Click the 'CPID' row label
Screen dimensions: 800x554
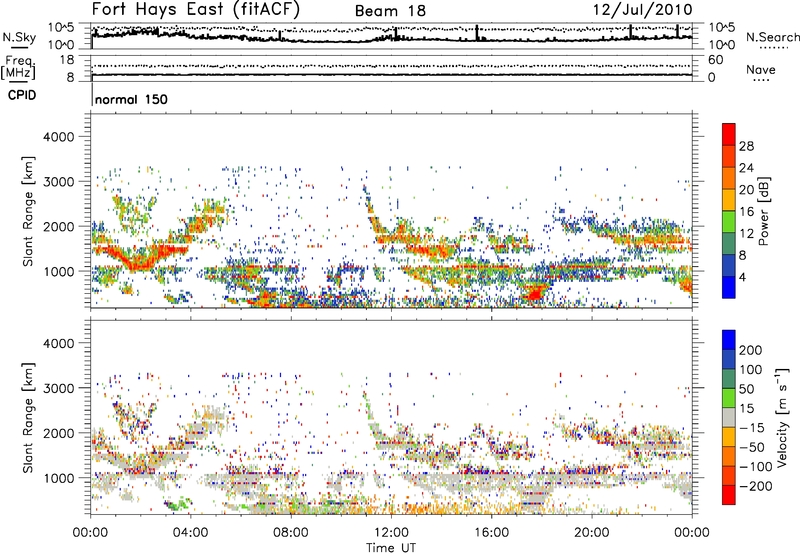click(x=22, y=95)
